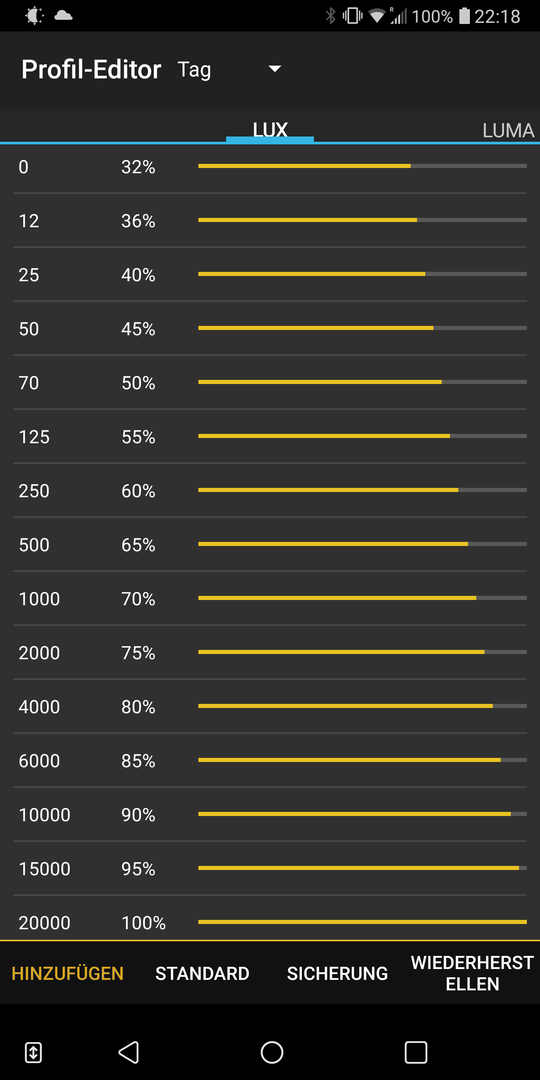This screenshot has width=540, height=1080.
Task: Adjust the brightness slider for 0 lux
Action: pos(362,166)
